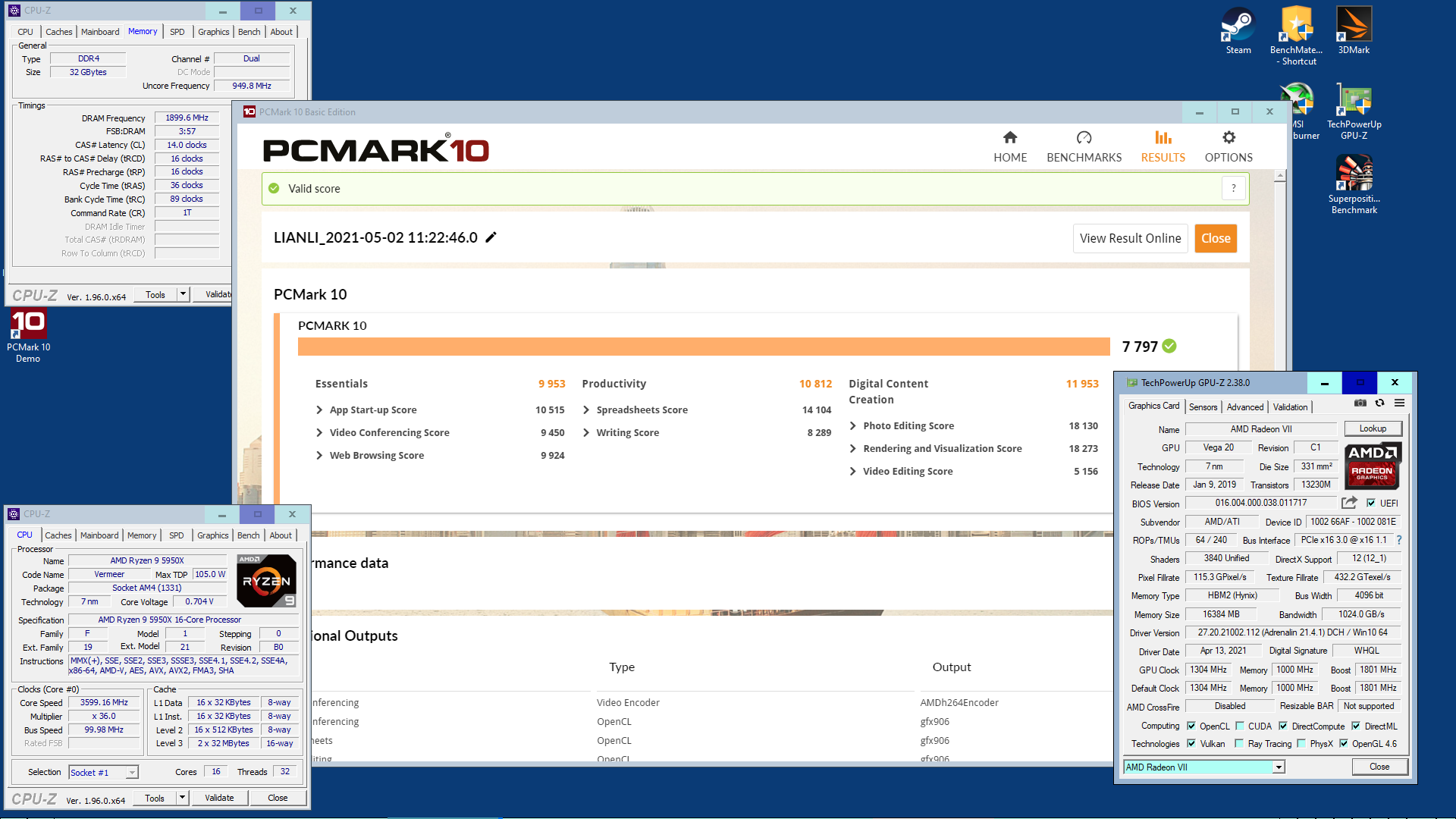
Task: Open PCMark 10 Demo desktop icon
Action: [28, 336]
